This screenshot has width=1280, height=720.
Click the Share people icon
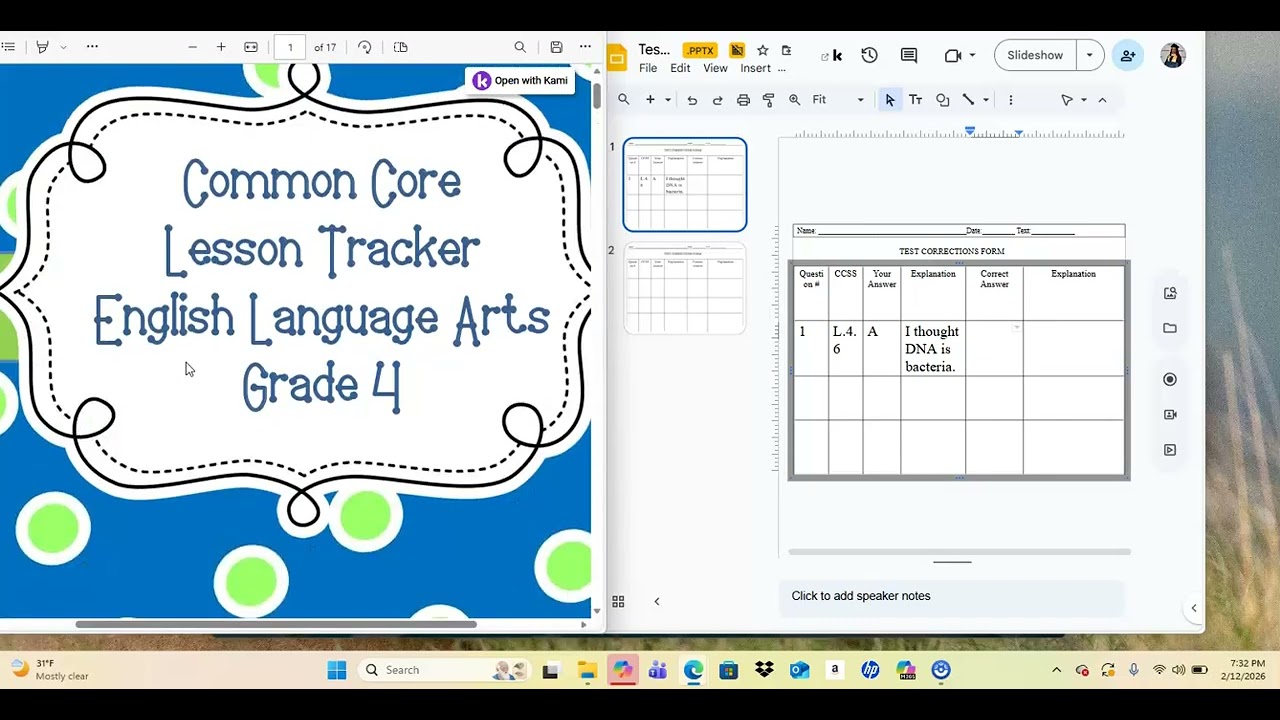coord(1128,56)
